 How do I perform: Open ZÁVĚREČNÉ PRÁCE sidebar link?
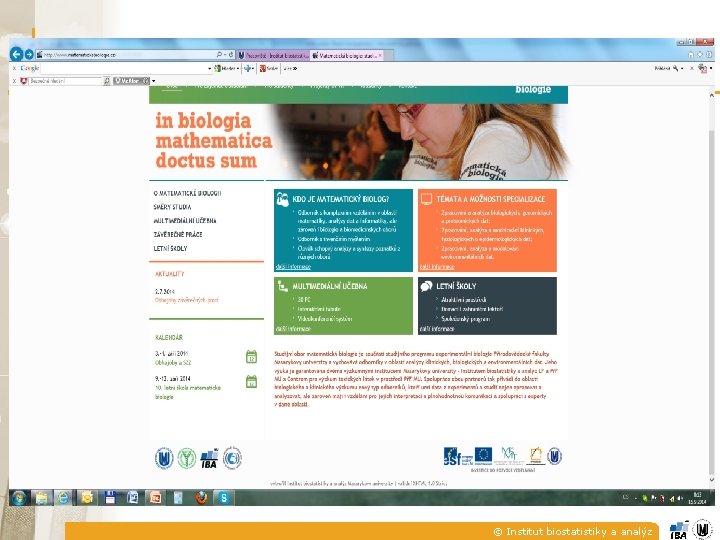click(x=178, y=235)
